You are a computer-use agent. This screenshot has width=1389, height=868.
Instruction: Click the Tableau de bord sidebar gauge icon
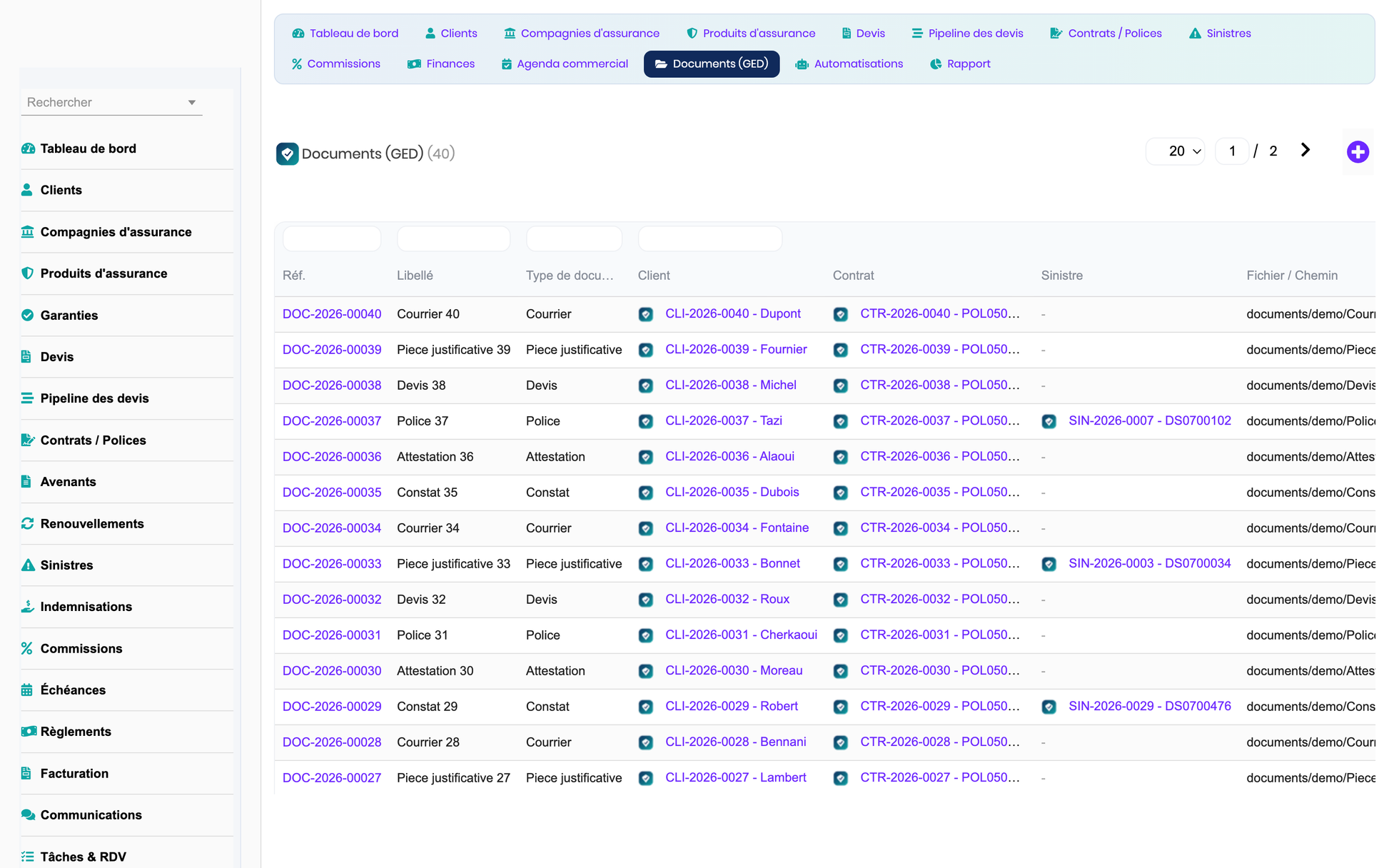[28, 148]
